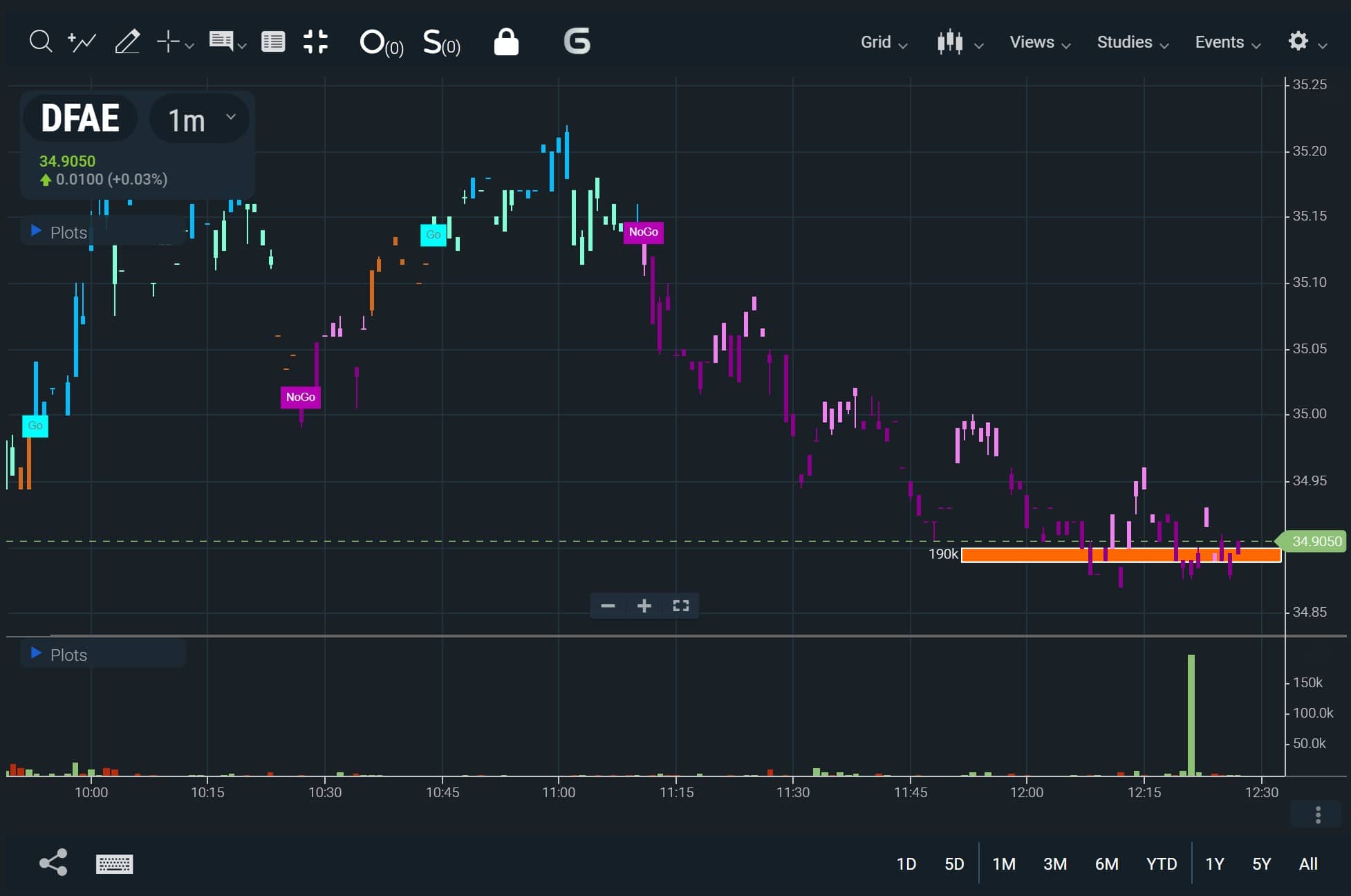Open the chart type dropdown

(959, 42)
